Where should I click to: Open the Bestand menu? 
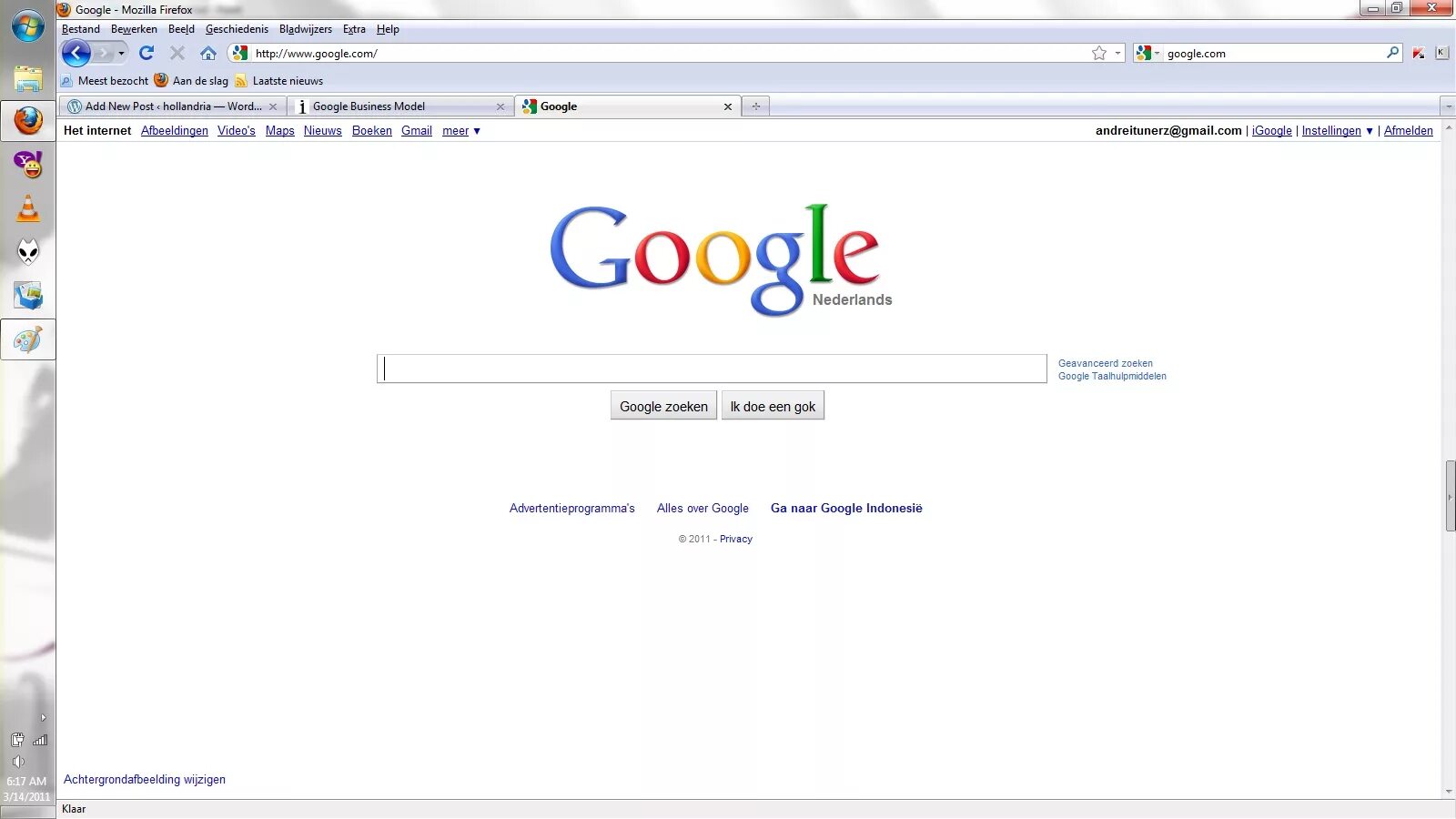[x=81, y=29]
